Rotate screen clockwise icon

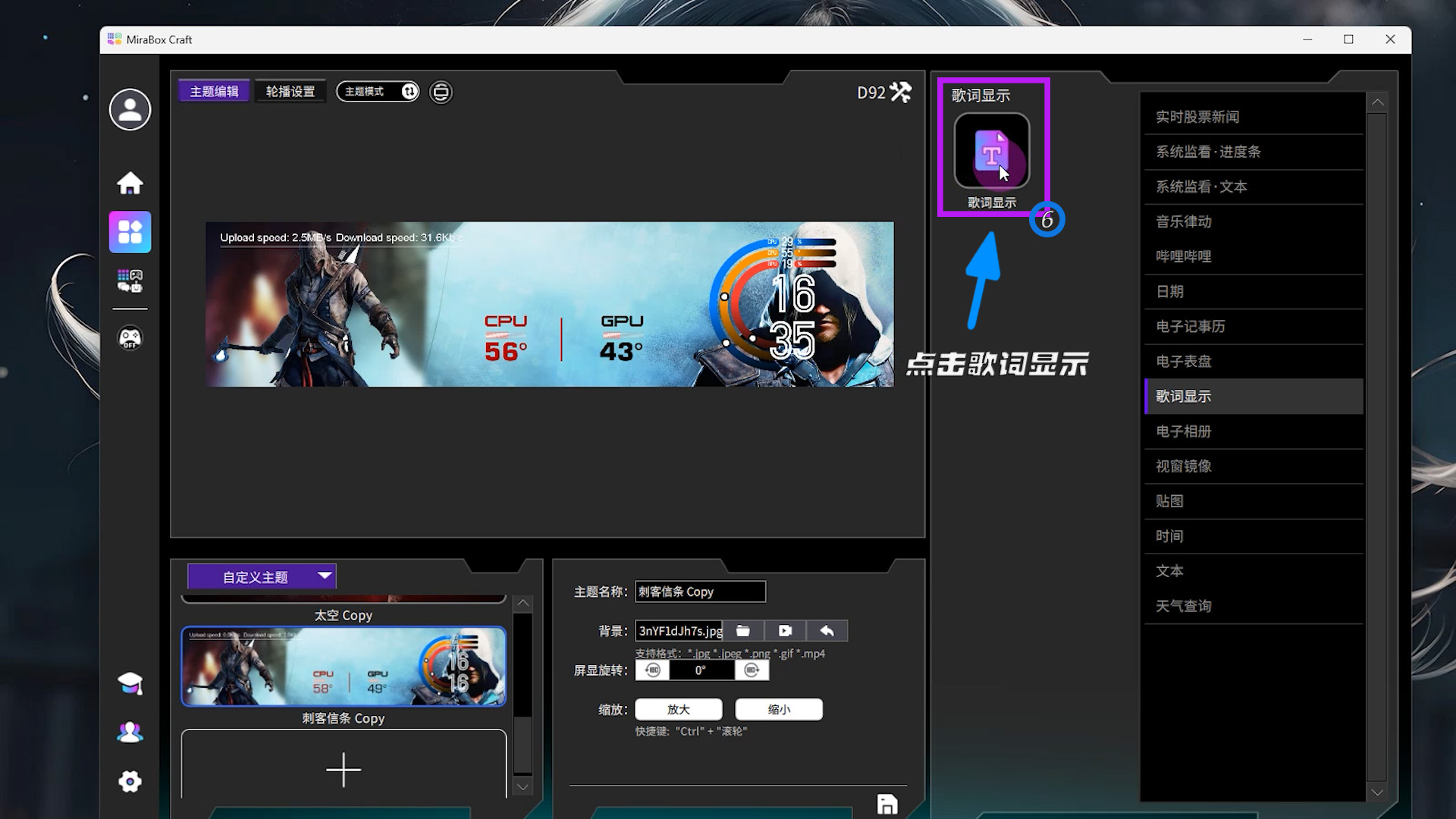[x=752, y=670]
